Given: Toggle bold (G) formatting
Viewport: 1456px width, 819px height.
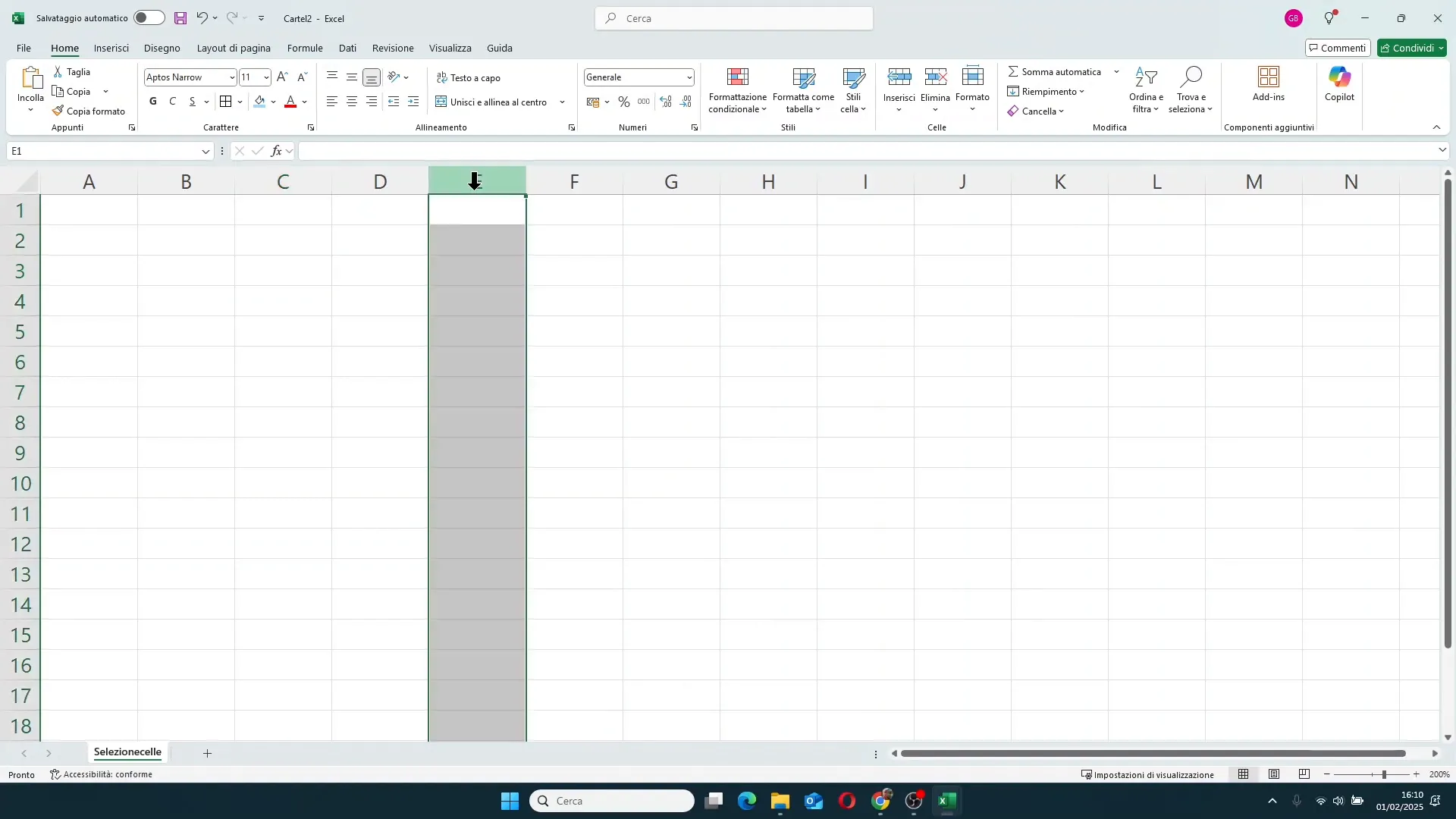Looking at the screenshot, I should 153,102.
